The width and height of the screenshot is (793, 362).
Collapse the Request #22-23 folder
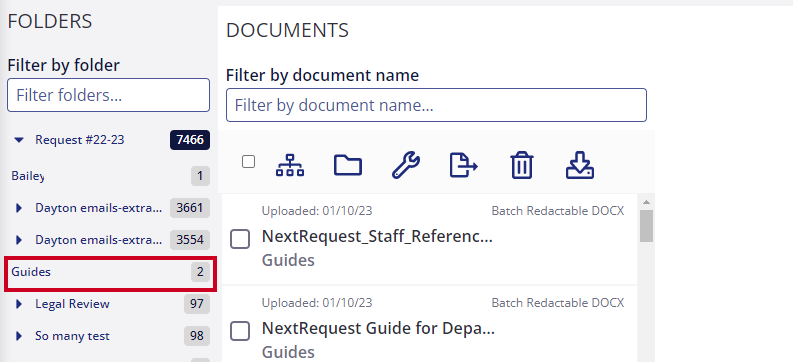pyautogui.click(x=19, y=140)
